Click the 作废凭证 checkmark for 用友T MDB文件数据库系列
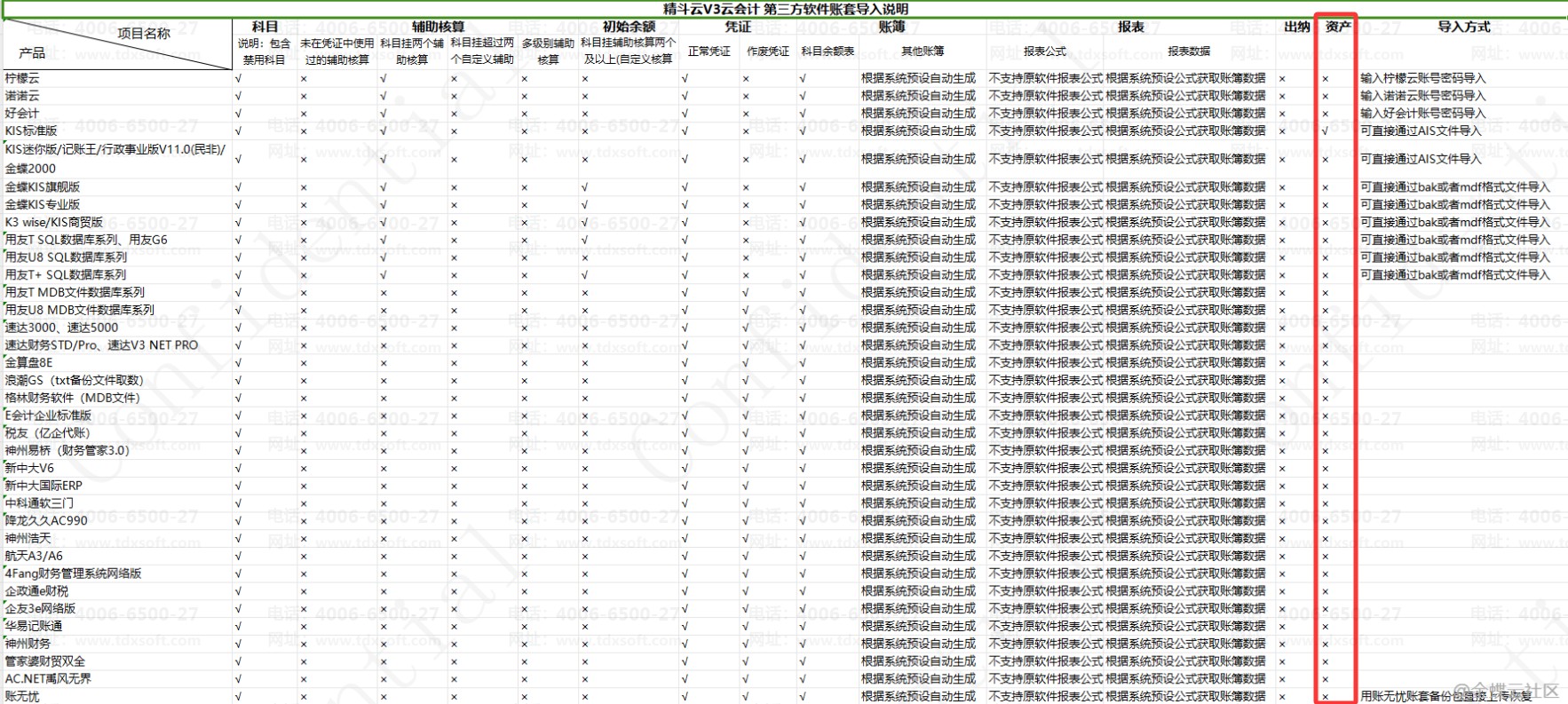Image resolution: width=1568 pixels, height=704 pixels. click(x=745, y=292)
